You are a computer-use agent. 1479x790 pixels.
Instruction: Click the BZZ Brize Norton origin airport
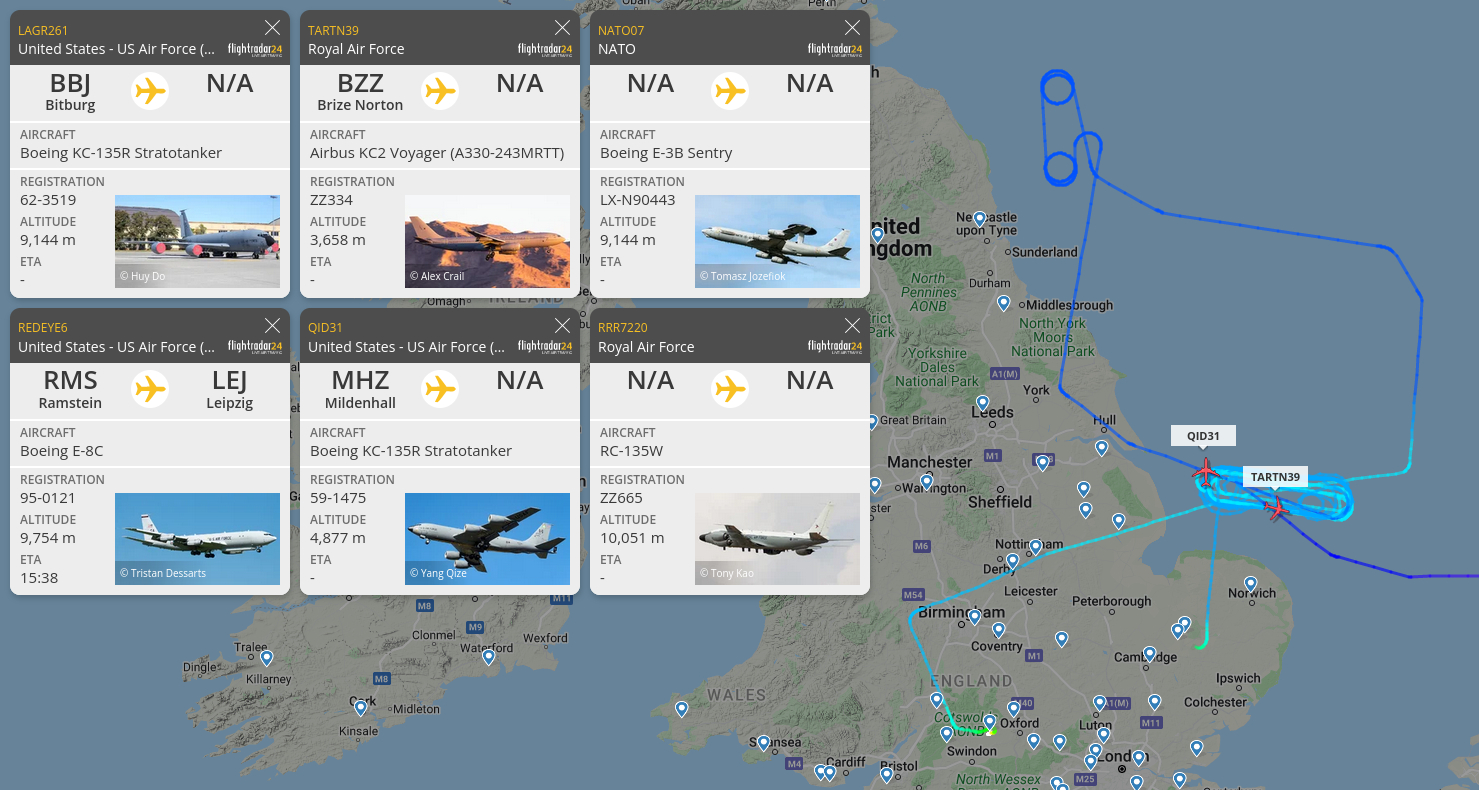coord(360,91)
